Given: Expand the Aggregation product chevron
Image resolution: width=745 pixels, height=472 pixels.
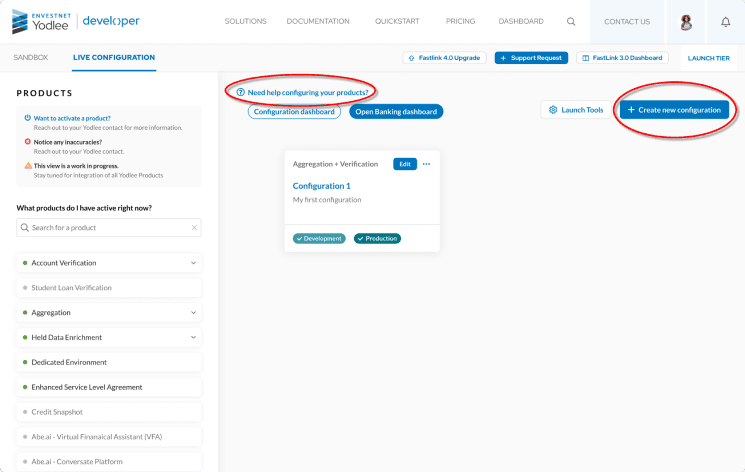Looking at the screenshot, I should click(x=193, y=312).
